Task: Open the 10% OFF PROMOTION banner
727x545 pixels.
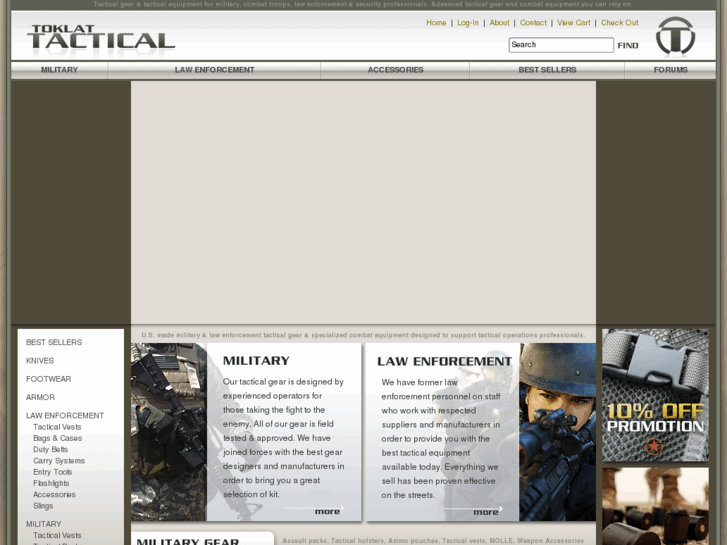Action: [655, 395]
